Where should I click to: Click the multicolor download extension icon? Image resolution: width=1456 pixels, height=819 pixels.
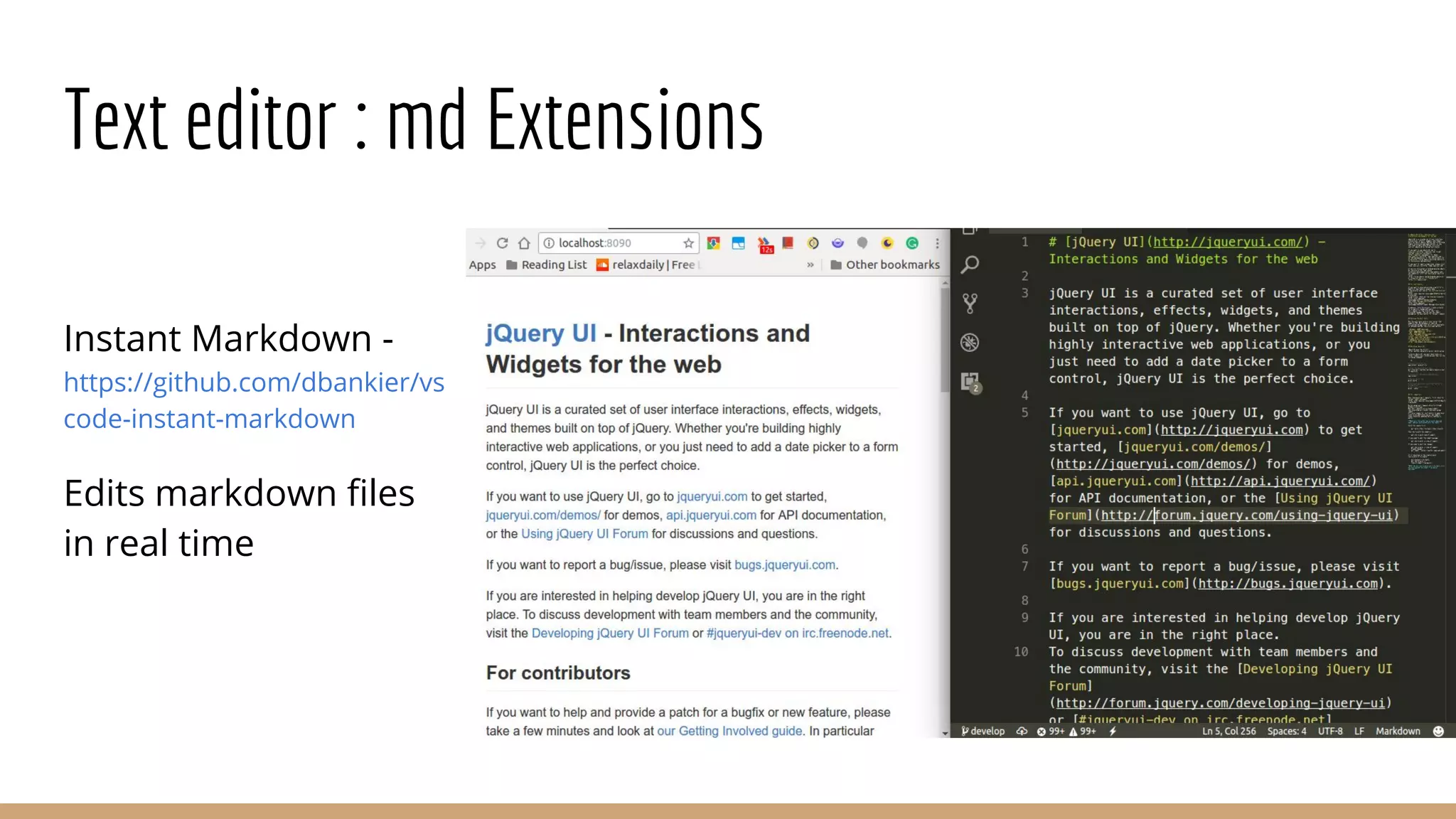tap(714, 243)
